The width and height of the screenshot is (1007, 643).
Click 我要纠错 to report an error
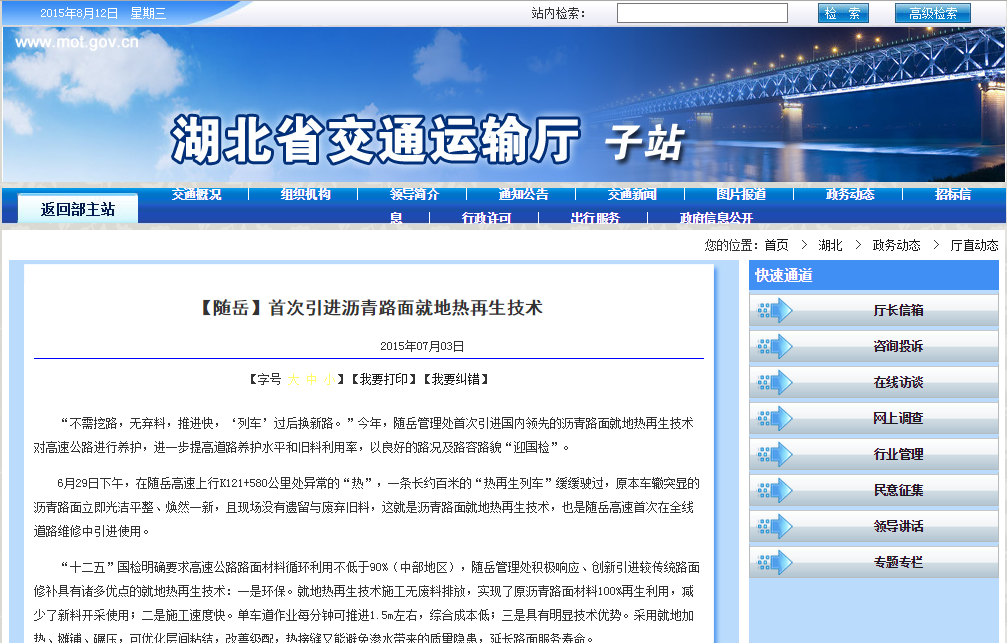pos(455,379)
